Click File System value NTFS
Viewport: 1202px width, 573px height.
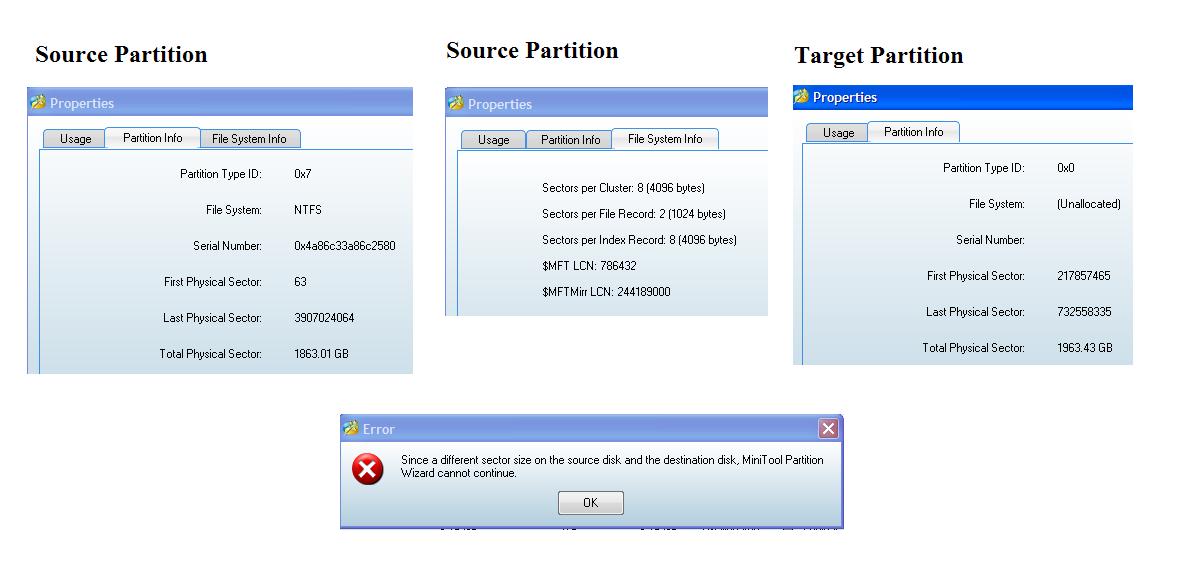(308, 210)
